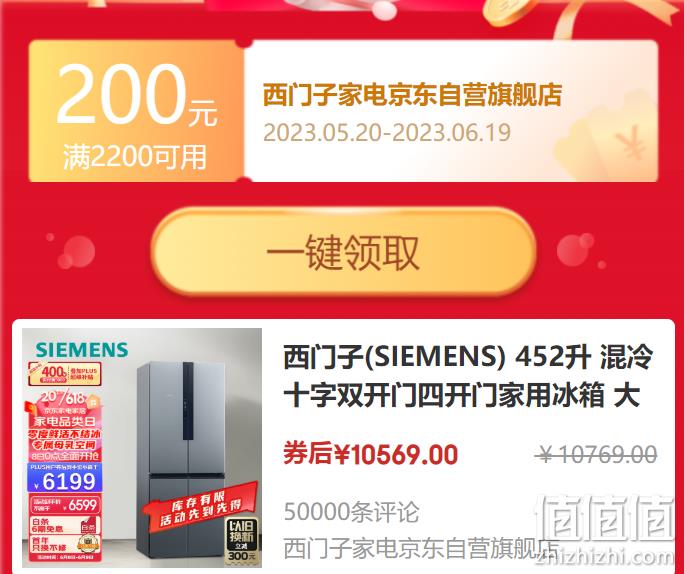This screenshot has width=684, height=574.
Task: Tap the blue 6199 PLUS price tag
Action: pos(65,477)
